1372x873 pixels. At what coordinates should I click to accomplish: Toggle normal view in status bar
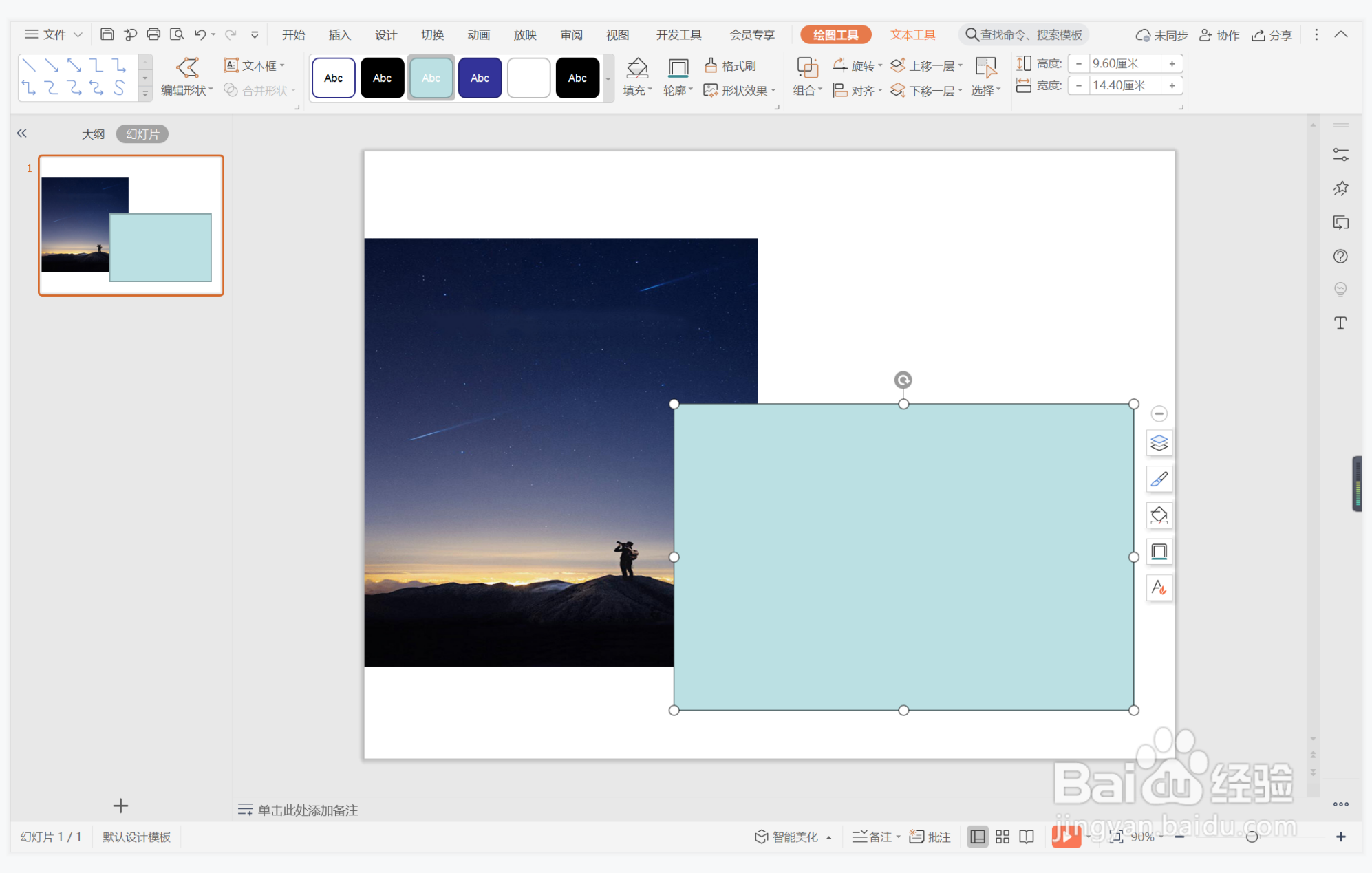978,837
